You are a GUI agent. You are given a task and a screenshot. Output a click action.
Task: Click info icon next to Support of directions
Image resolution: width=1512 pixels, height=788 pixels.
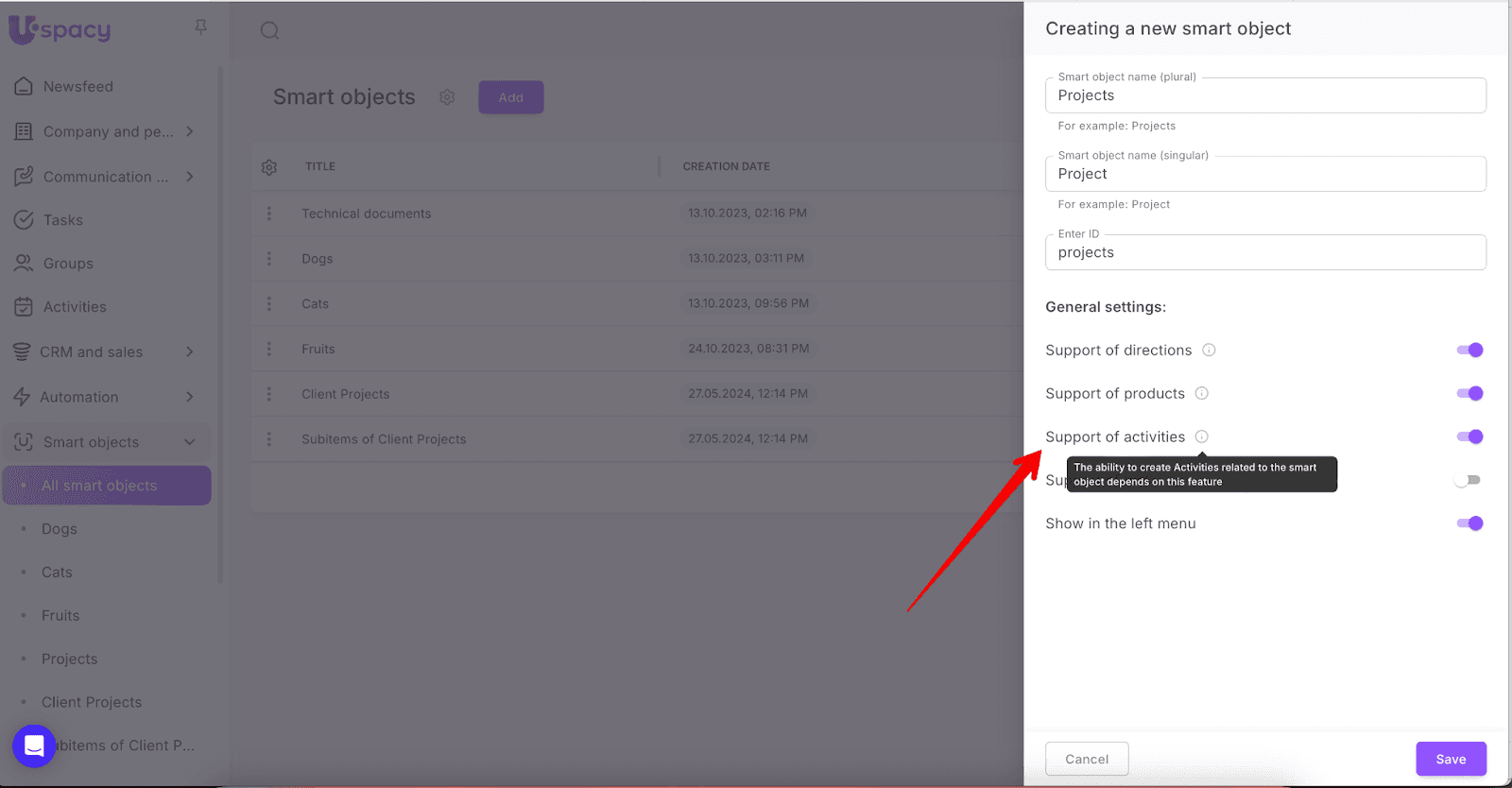click(1209, 351)
